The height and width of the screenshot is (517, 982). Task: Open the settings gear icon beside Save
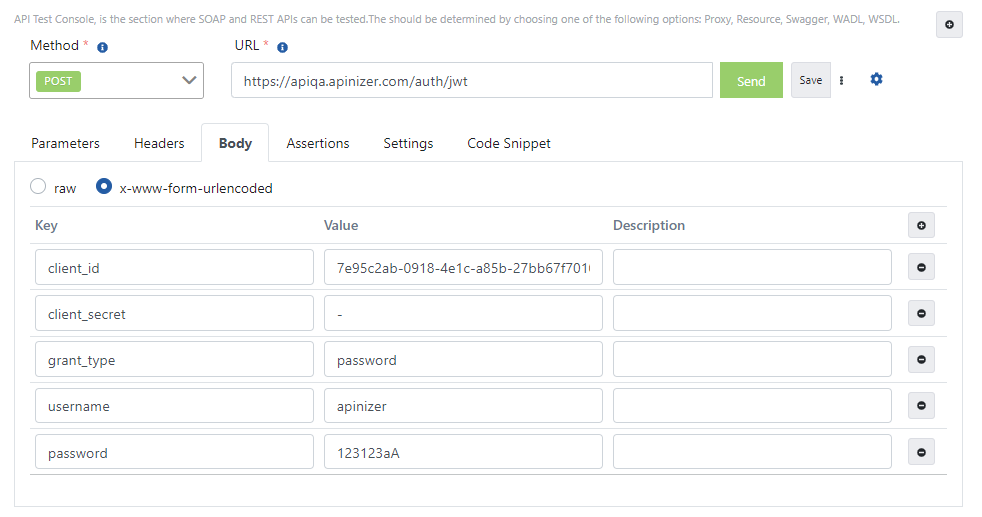876,80
